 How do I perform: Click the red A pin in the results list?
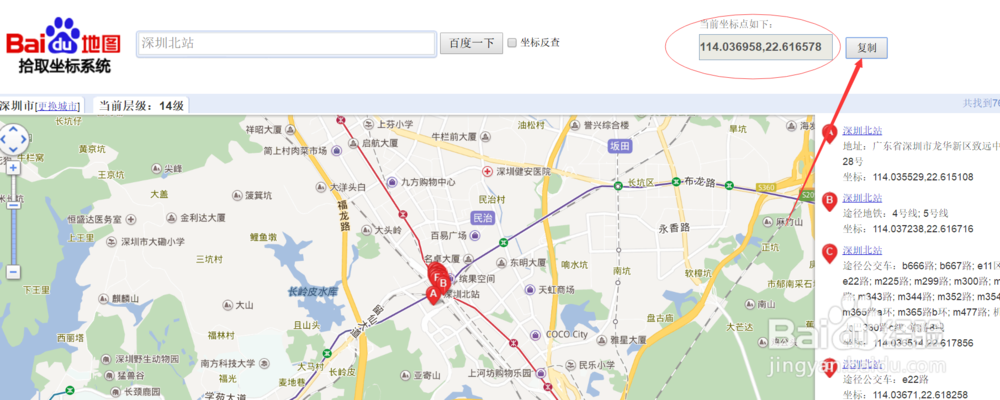click(x=829, y=133)
